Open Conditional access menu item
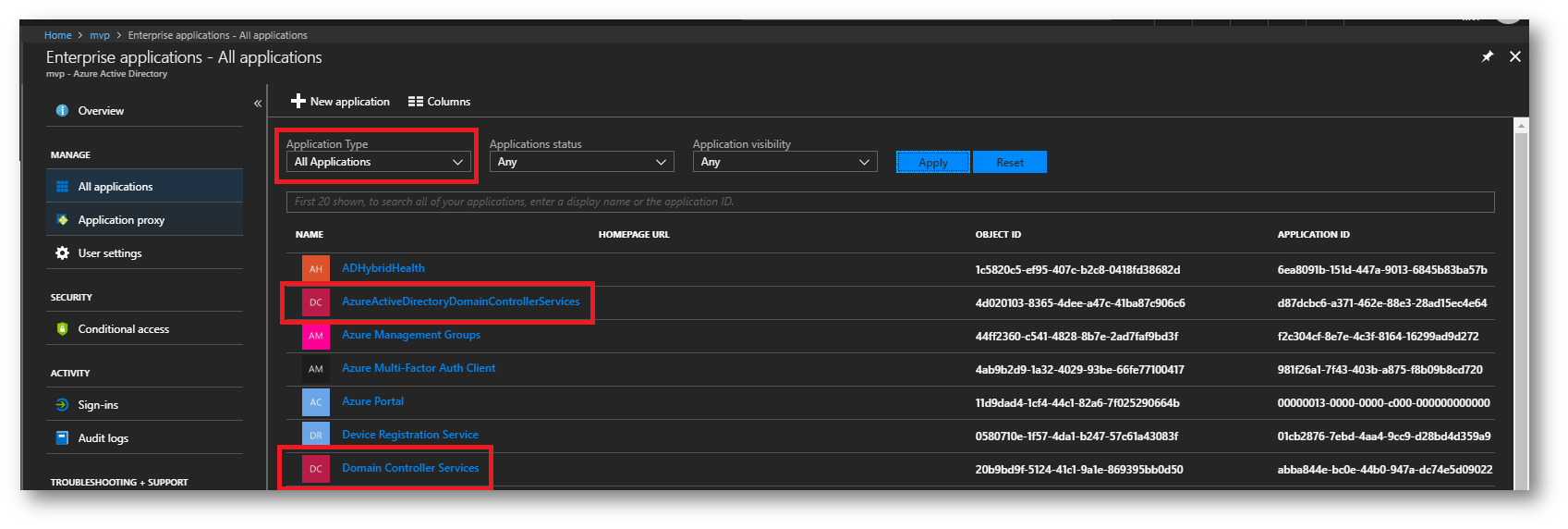Viewport: 1568px width, 529px height. tap(144, 329)
